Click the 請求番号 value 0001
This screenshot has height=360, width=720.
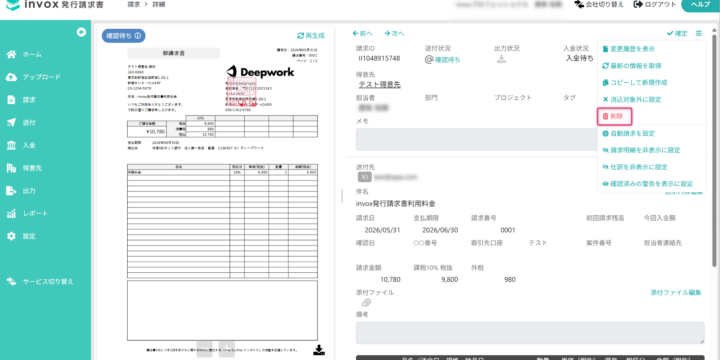point(508,230)
